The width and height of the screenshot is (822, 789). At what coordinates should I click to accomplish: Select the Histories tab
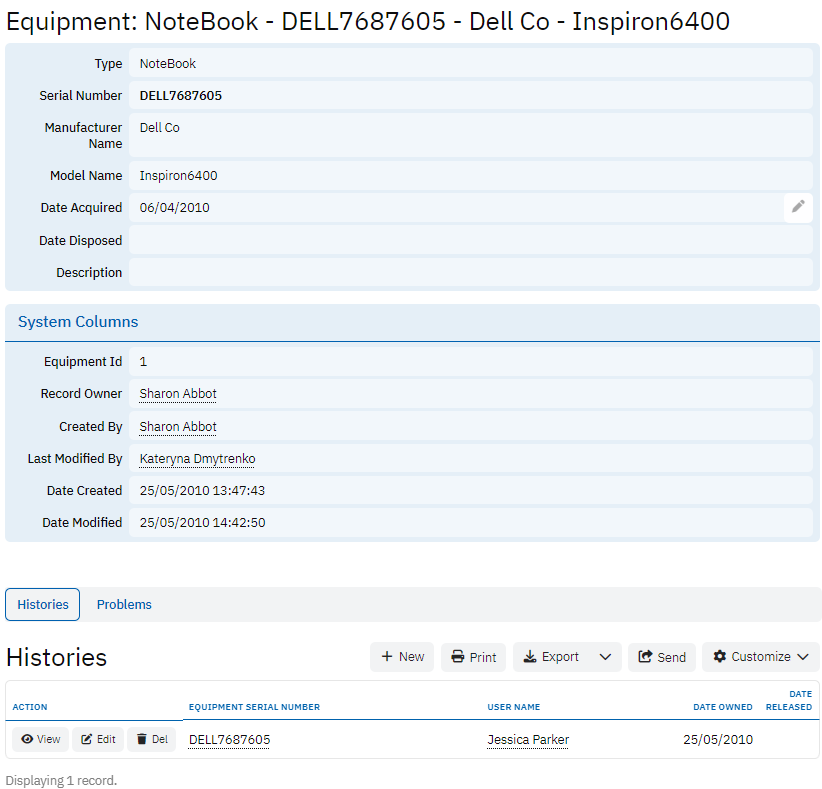(43, 605)
